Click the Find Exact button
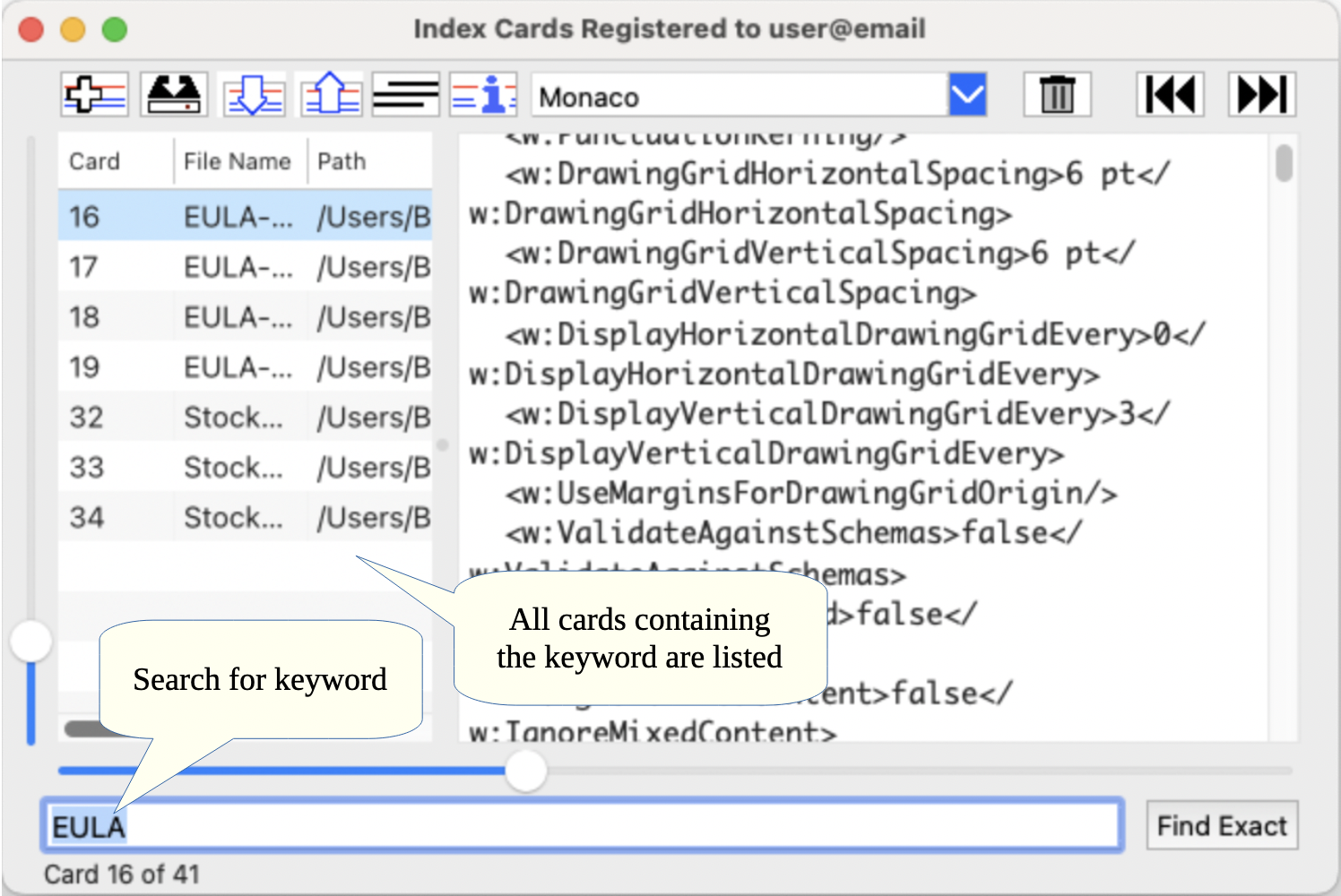Screen dimensions: 1341x896 (1221, 825)
